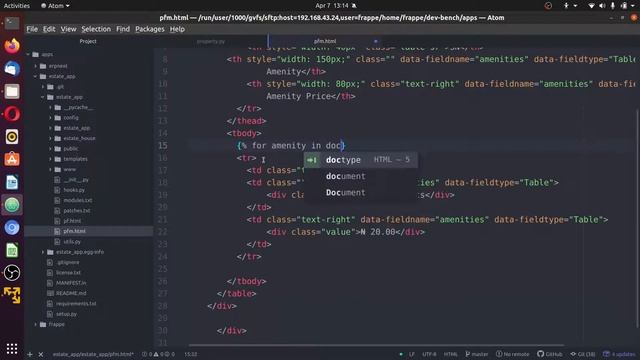This screenshot has width=640, height=360.
Task: Choose doctype autocomplete suggestion
Action: [x=360, y=160]
